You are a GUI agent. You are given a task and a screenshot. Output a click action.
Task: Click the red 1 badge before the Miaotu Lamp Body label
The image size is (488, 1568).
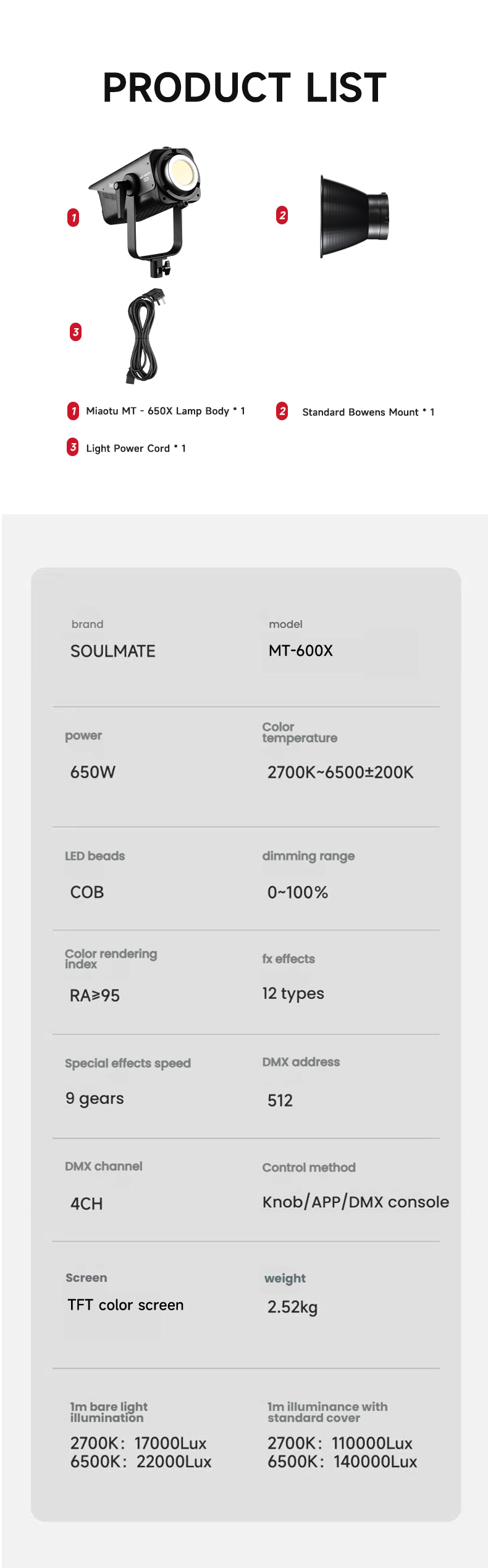point(74,411)
